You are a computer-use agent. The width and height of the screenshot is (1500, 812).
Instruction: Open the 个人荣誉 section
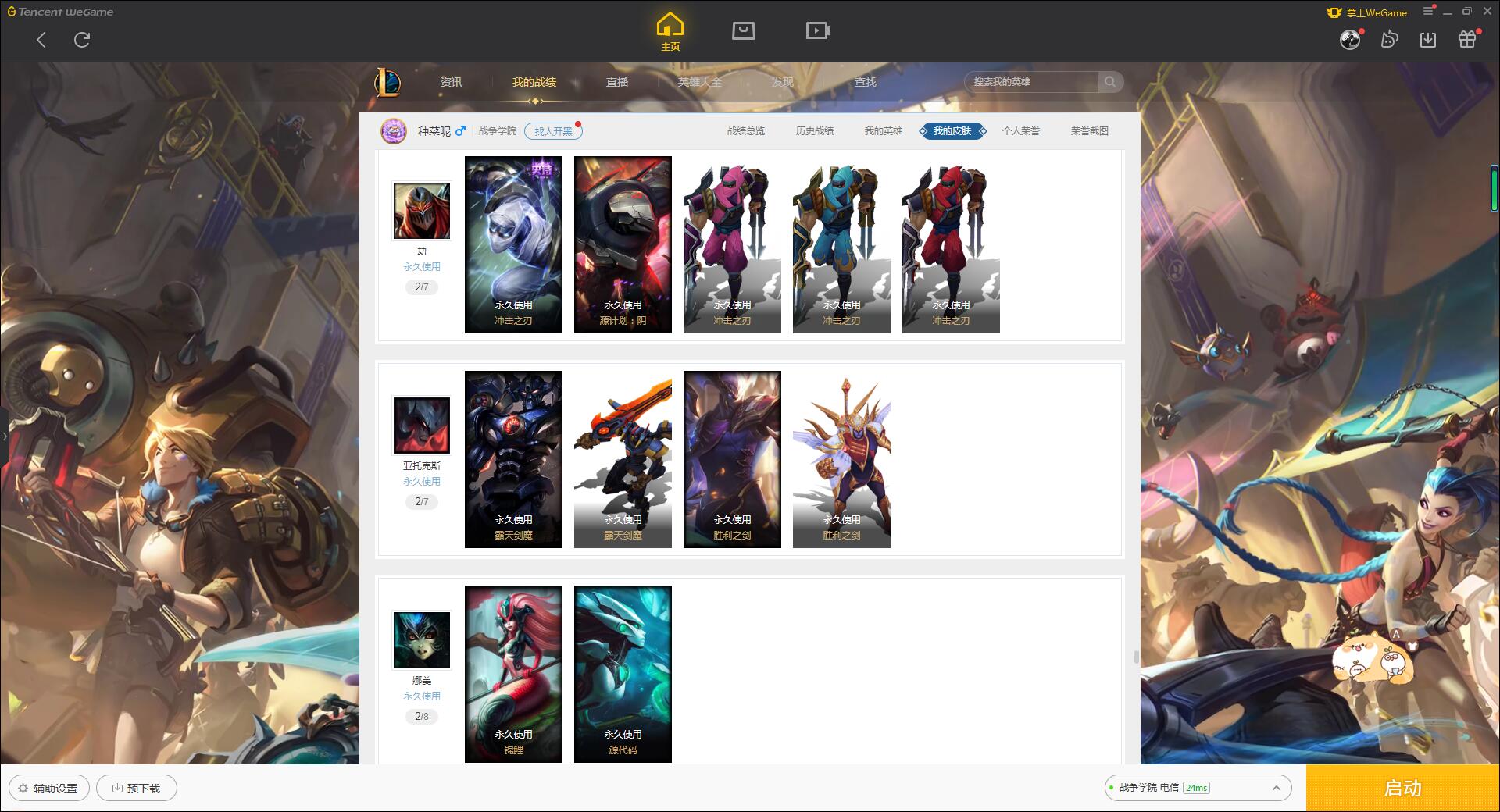tap(1021, 131)
